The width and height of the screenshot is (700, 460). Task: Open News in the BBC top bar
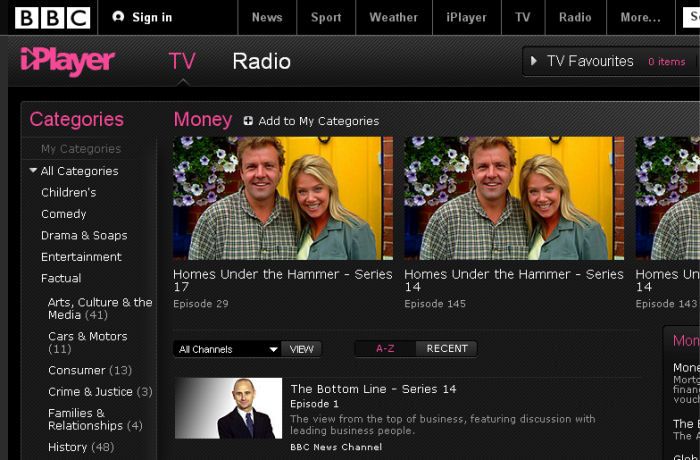point(267,17)
